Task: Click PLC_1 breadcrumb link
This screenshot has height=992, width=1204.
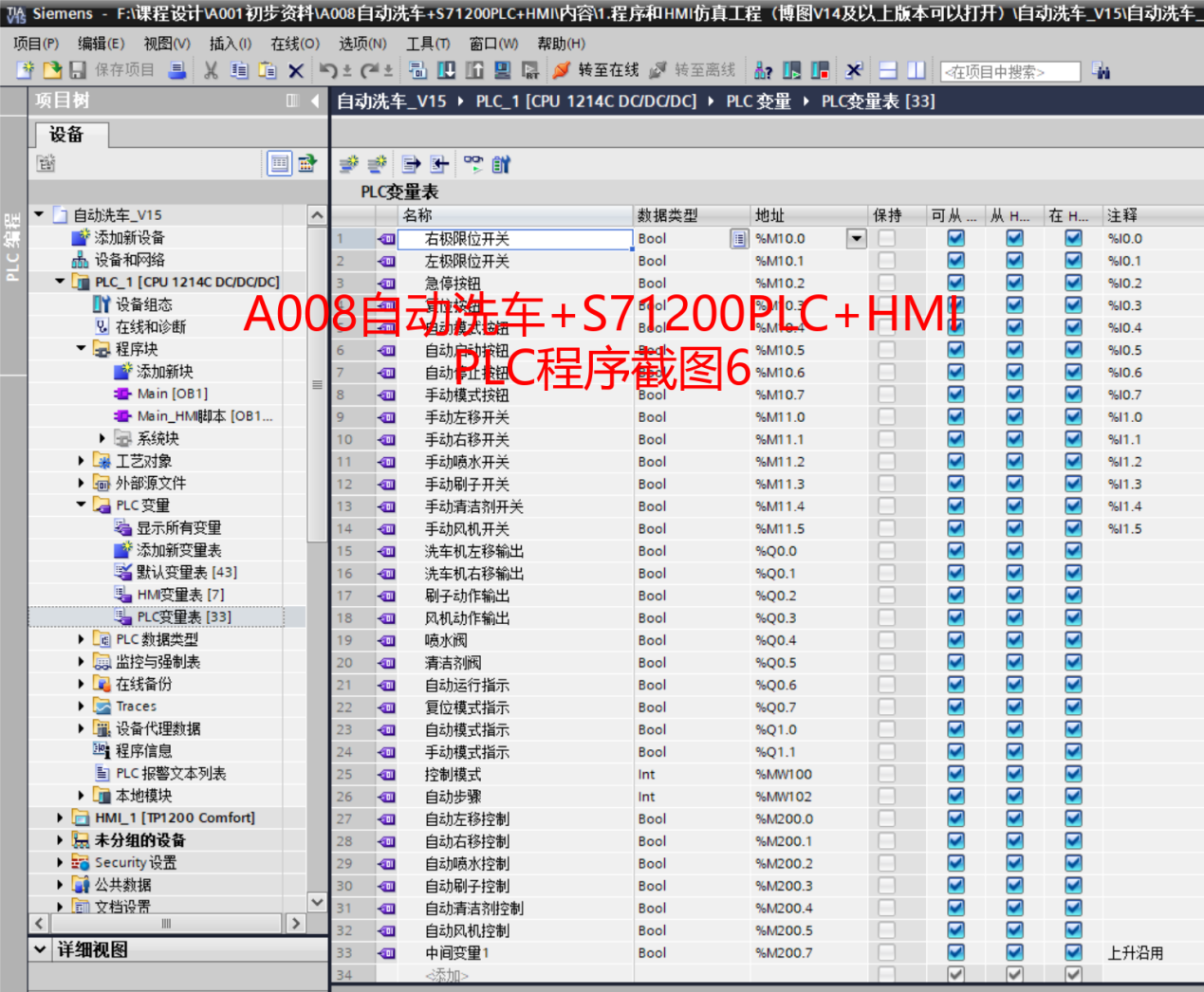Action: coord(585,101)
